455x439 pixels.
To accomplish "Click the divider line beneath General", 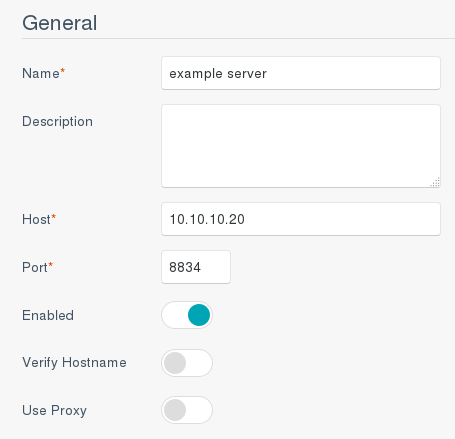I will click(x=238, y=39).
